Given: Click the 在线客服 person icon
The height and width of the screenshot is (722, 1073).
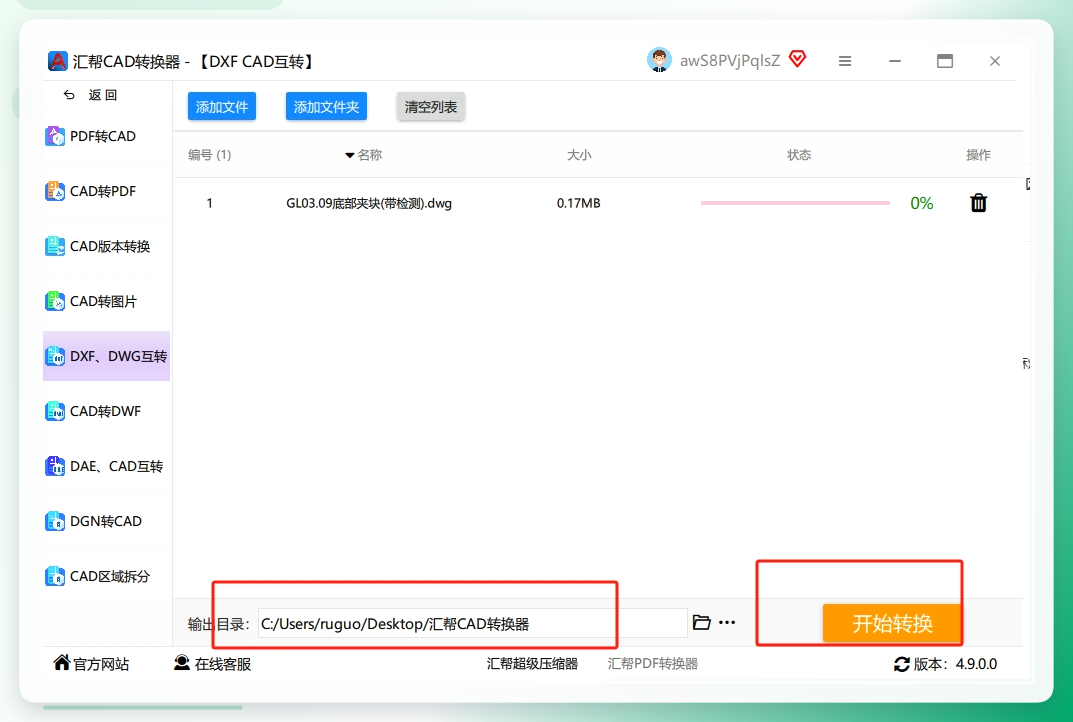Looking at the screenshot, I should 182,662.
